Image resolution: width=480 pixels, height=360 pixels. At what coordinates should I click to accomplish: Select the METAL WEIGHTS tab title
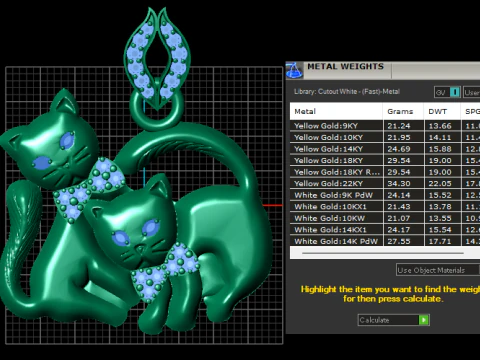(345, 66)
